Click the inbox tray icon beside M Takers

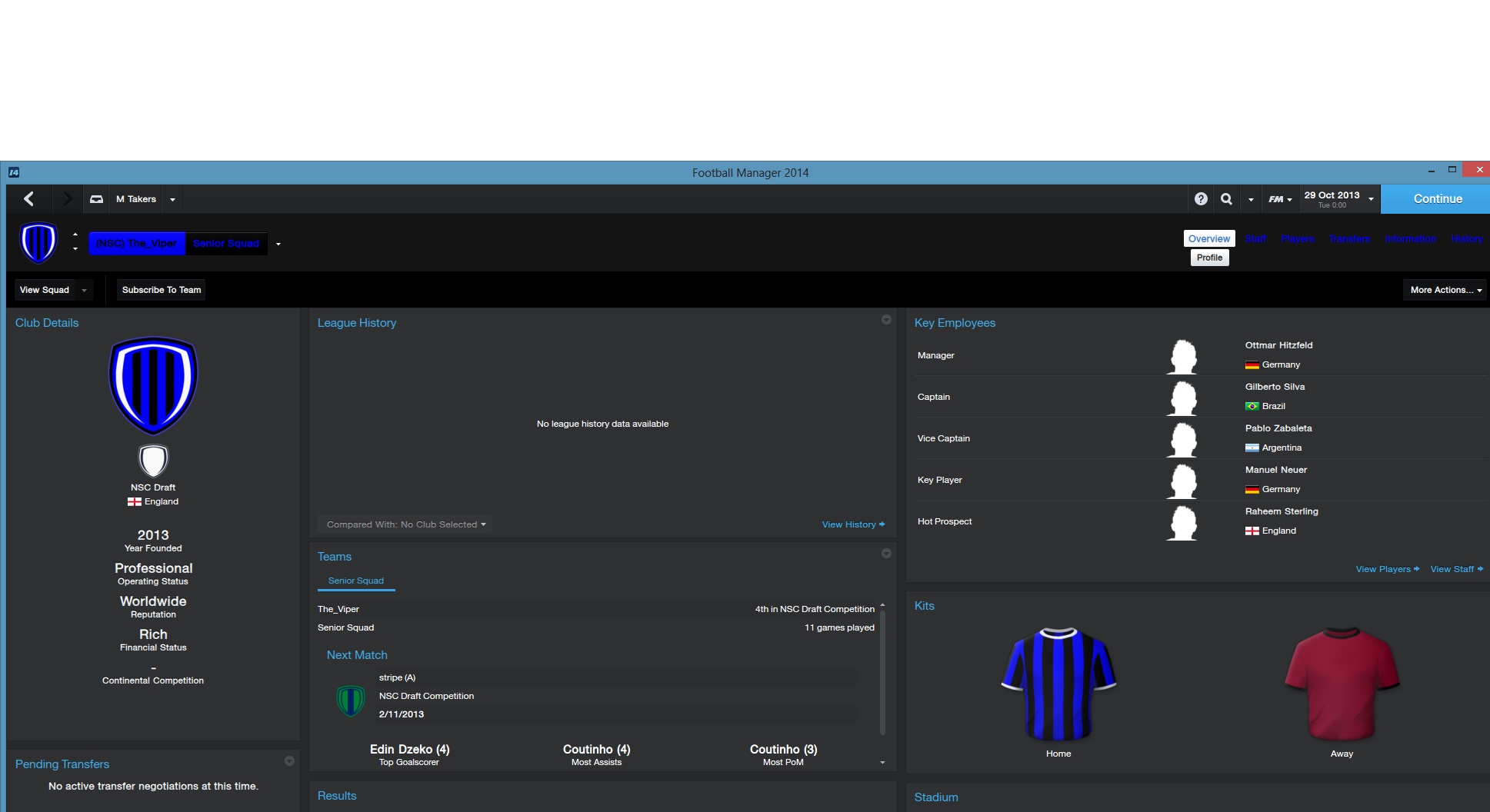(96, 199)
